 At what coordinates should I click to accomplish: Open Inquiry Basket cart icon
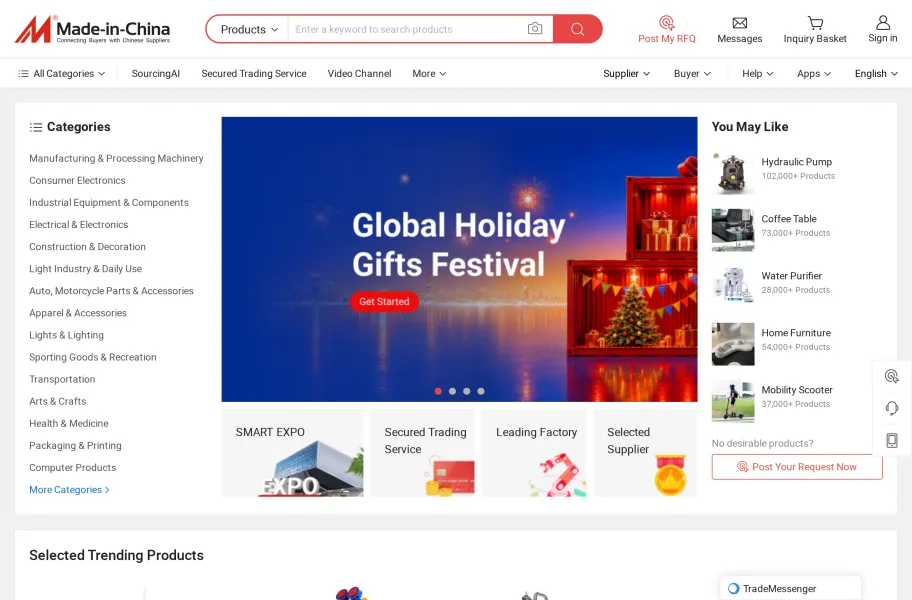[815, 23]
